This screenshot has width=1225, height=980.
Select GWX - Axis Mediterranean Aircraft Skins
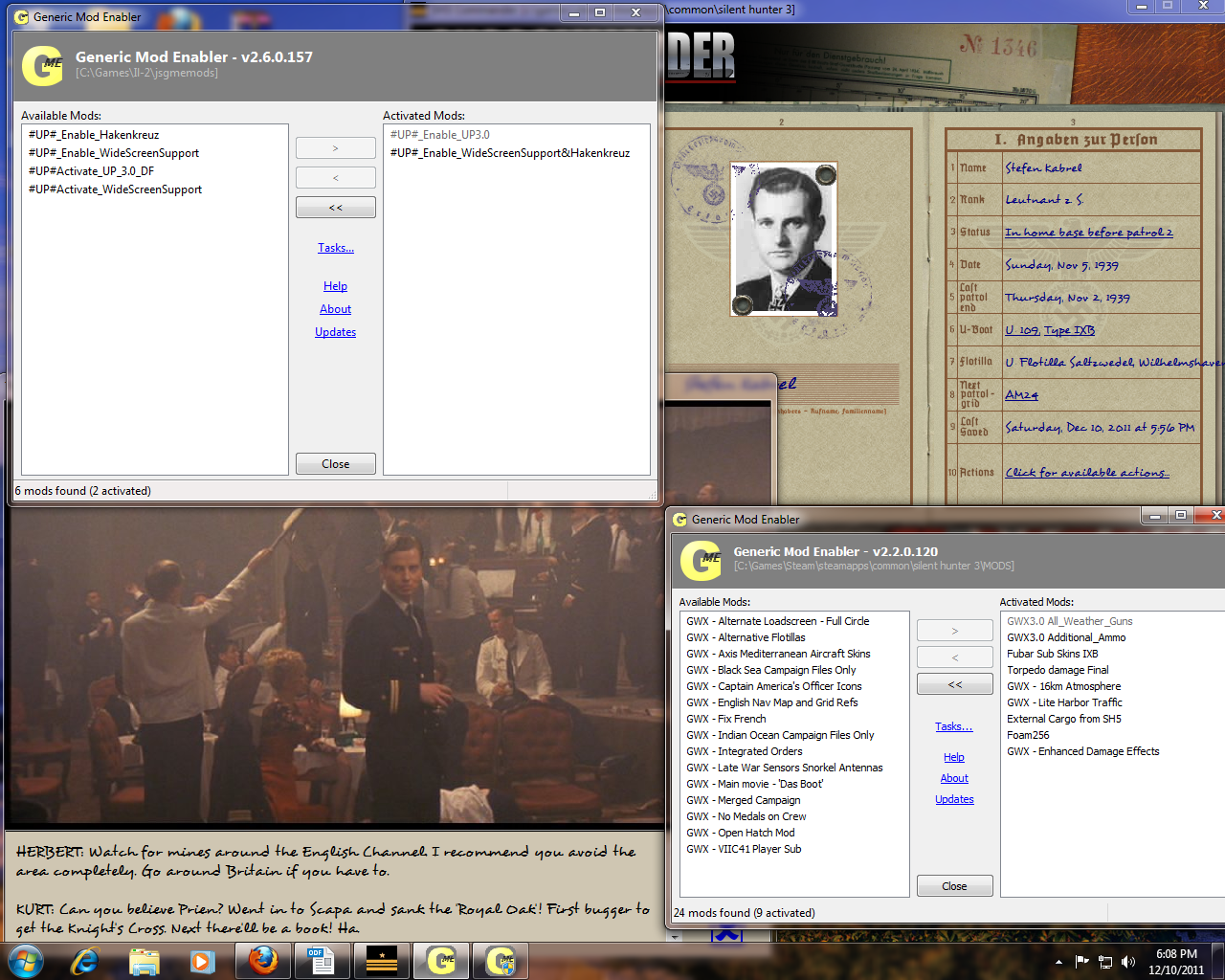click(x=778, y=654)
